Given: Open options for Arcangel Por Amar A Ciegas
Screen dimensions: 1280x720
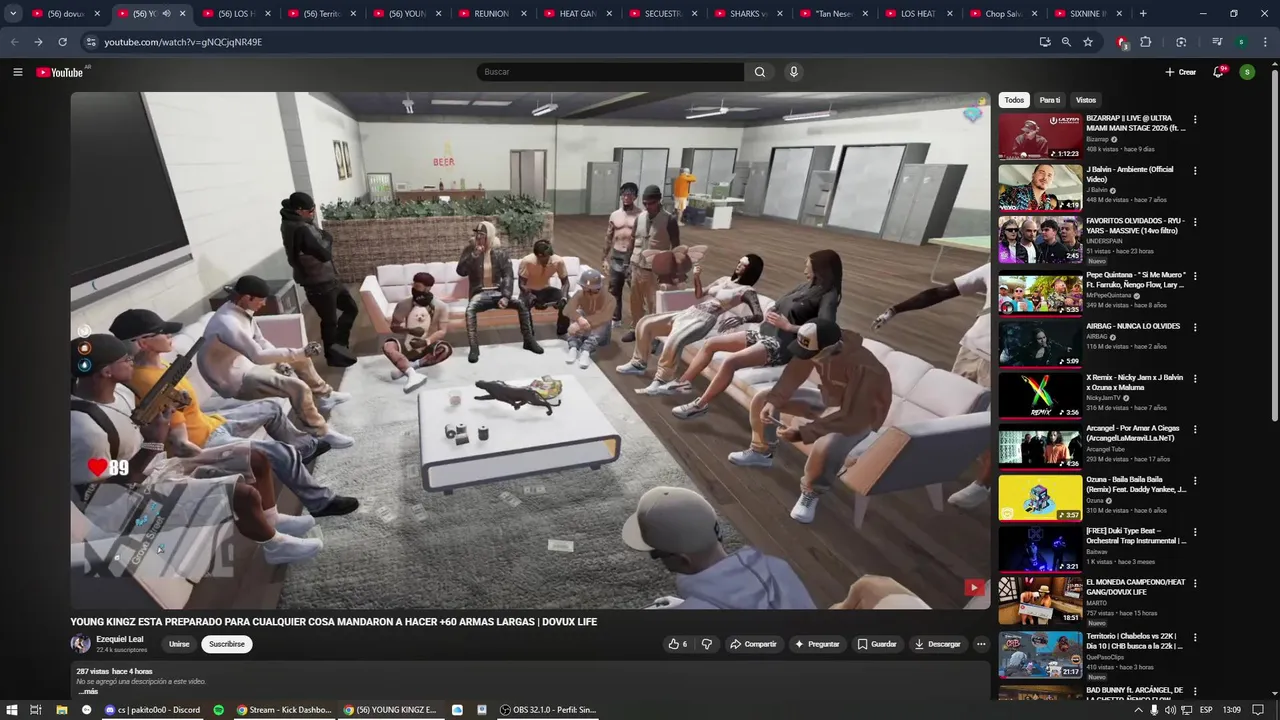Looking at the screenshot, I should tap(1195, 430).
